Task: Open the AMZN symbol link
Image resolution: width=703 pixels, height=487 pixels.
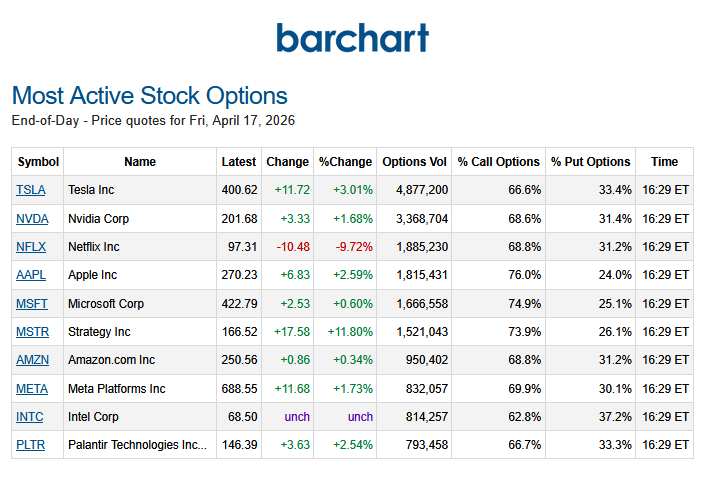Action: 32,360
